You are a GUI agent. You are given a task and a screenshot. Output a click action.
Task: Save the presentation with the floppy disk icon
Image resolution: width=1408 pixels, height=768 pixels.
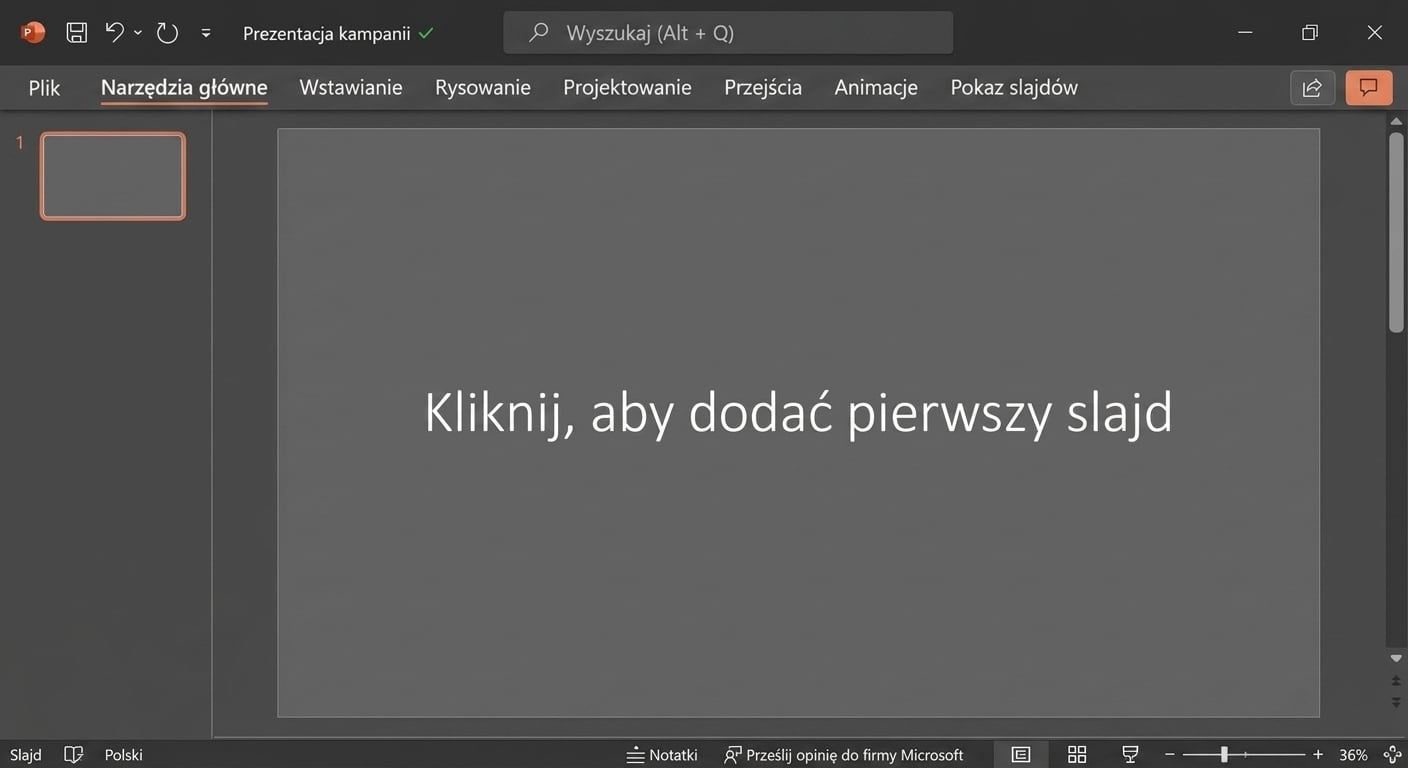[76, 33]
